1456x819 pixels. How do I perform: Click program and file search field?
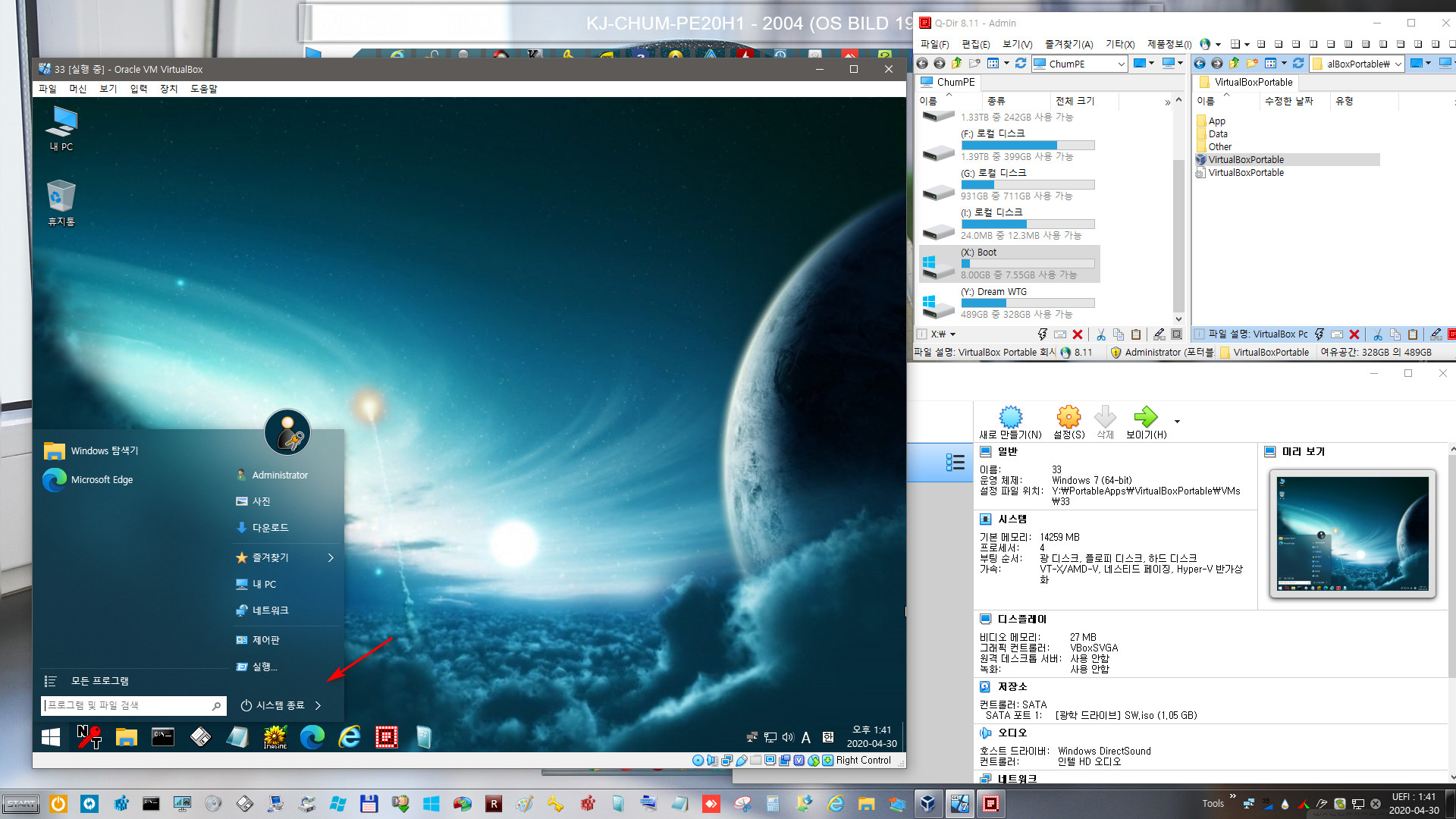coord(133,705)
